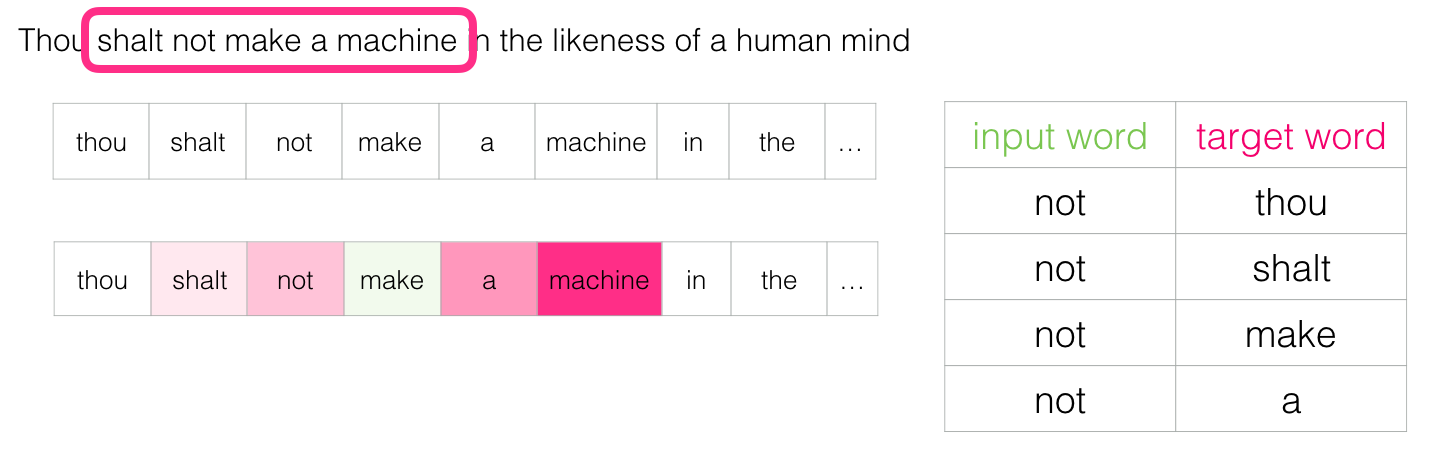Screen dimensions: 1435x456
Task: Select the 'machine' cell in the top word row
Action: point(596,142)
